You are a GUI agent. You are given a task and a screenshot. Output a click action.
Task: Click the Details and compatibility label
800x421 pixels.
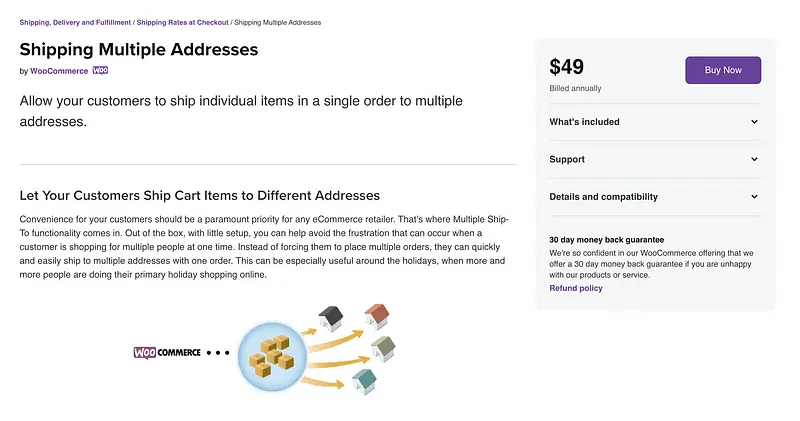point(603,197)
